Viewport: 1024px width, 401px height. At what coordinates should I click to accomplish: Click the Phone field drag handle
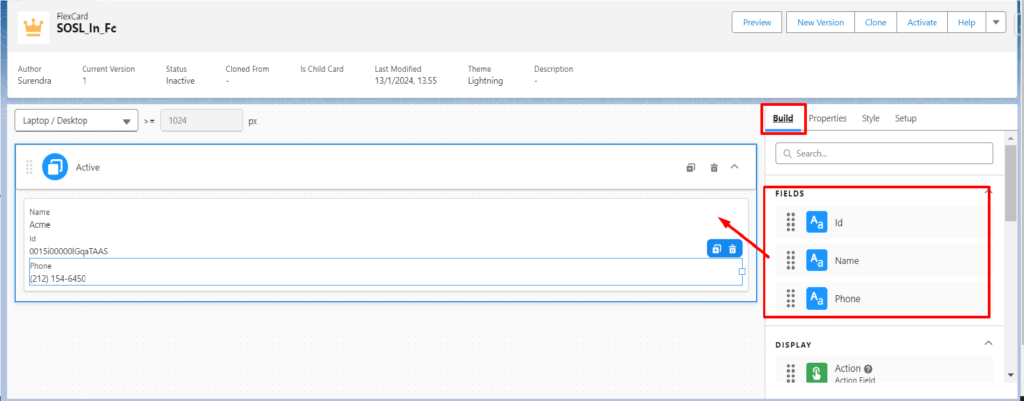(x=790, y=298)
